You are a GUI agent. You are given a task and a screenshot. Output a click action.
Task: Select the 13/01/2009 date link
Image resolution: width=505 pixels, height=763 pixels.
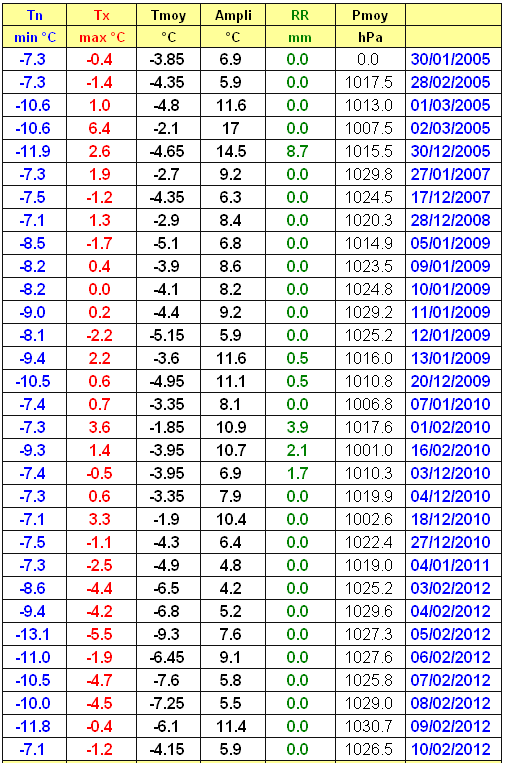coord(451,358)
